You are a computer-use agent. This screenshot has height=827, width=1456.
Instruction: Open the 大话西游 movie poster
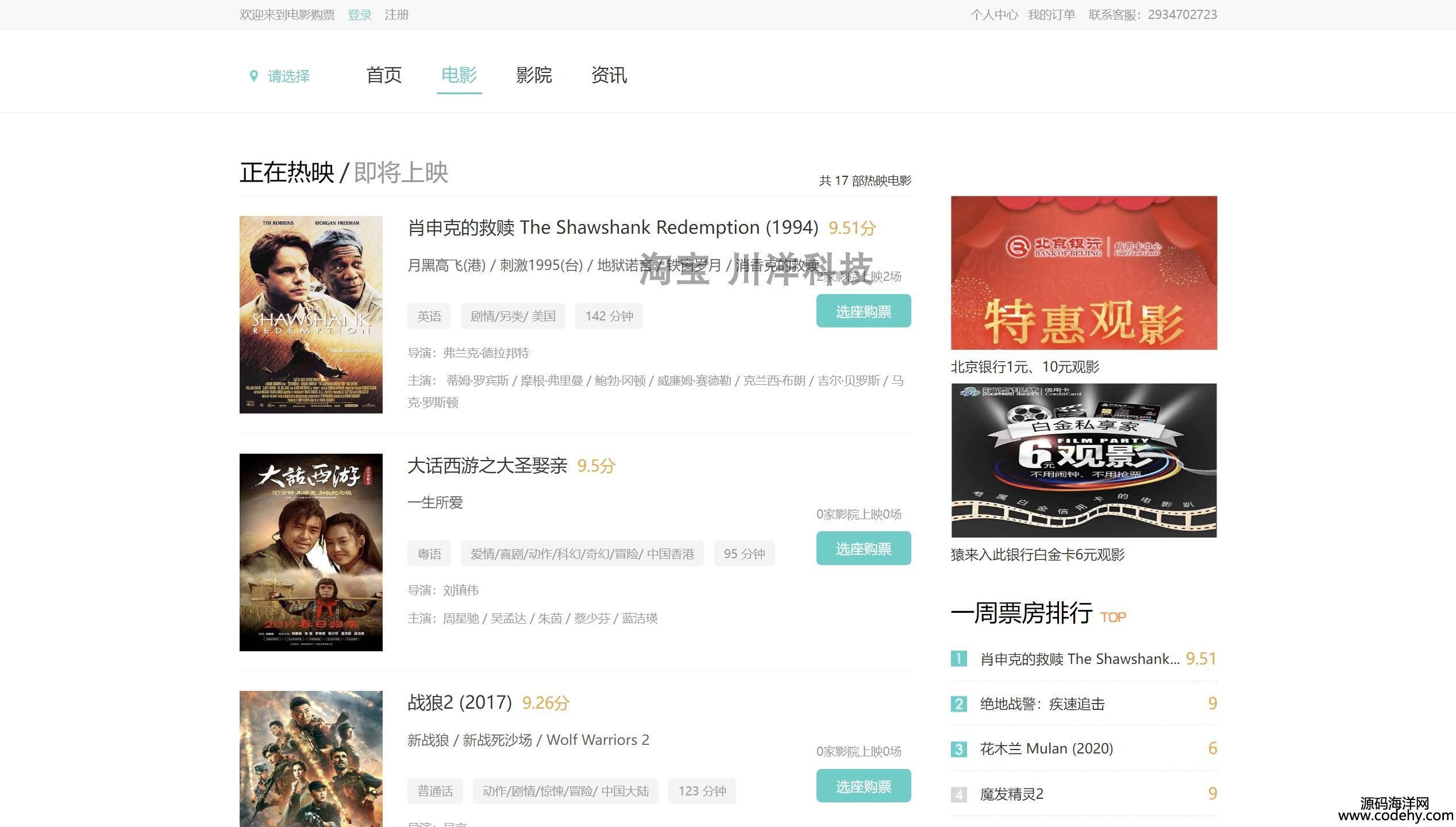311,552
